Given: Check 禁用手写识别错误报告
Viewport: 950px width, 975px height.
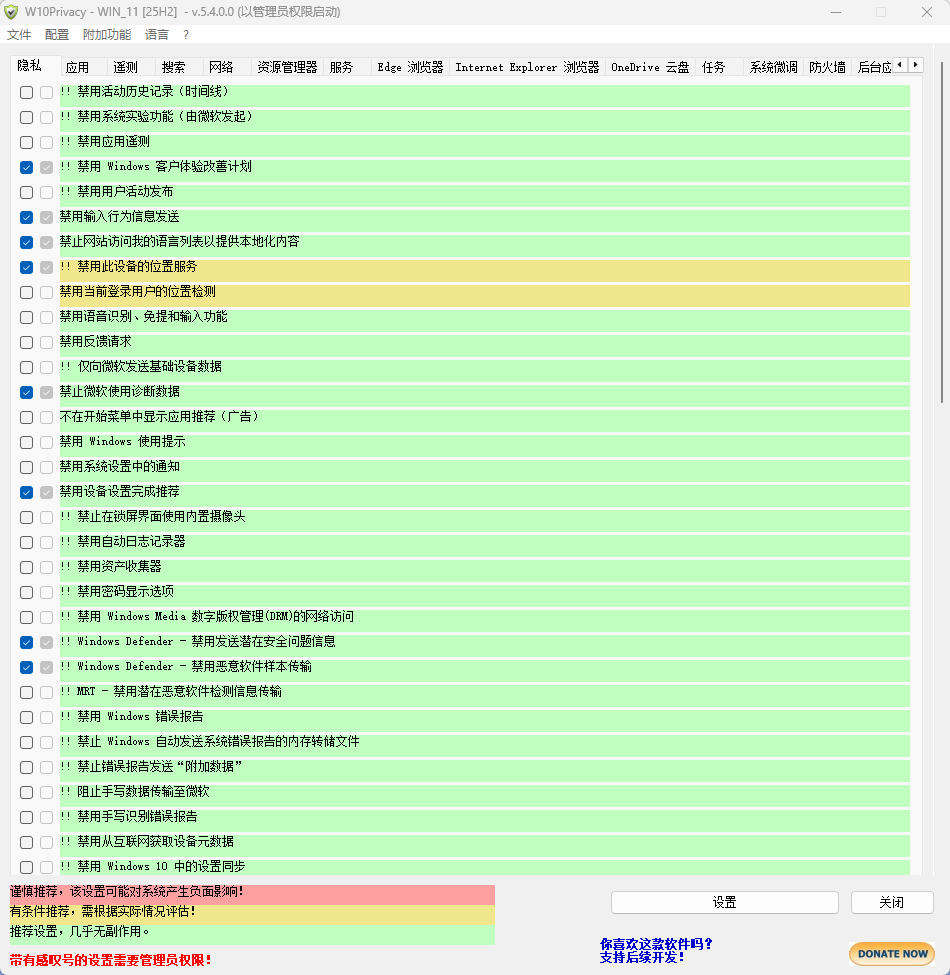Looking at the screenshot, I should (26, 817).
